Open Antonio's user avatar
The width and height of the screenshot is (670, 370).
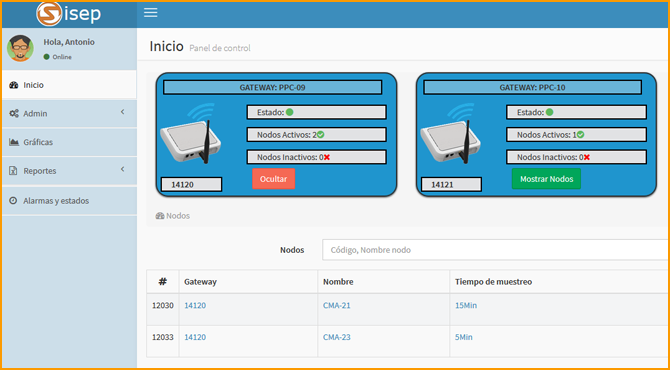tap(20, 48)
